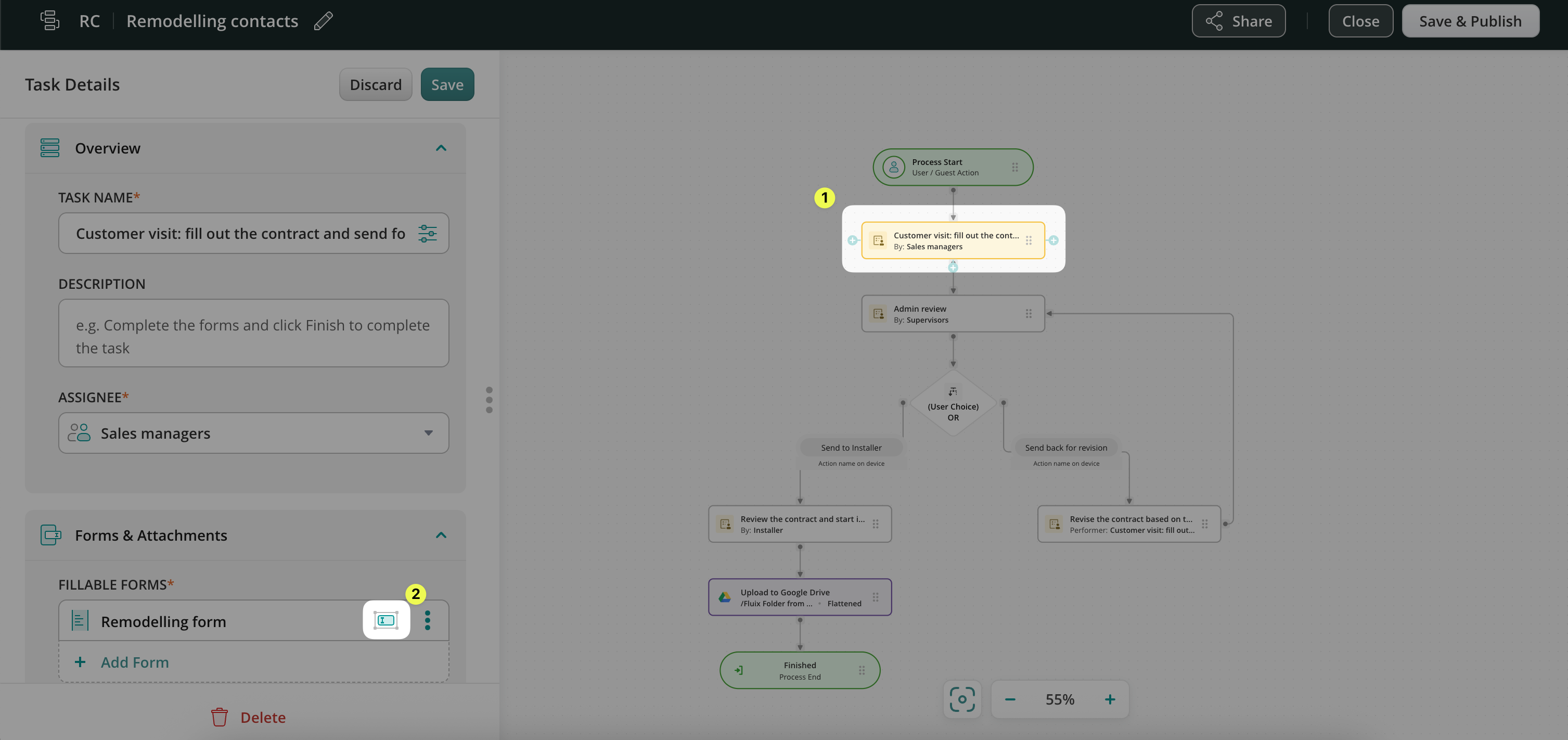Click the drag handle on the Admin review node
The width and height of the screenshot is (1568, 740).
1028,314
